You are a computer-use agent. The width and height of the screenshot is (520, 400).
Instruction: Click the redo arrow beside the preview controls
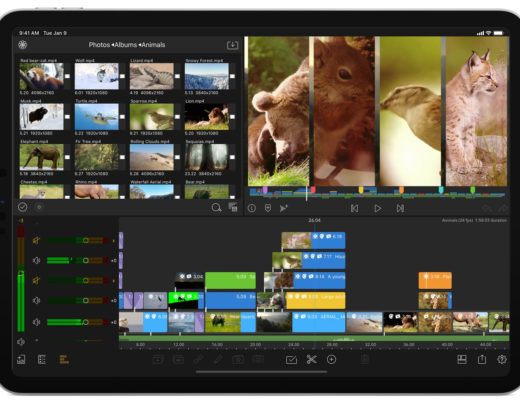click(502, 209)
